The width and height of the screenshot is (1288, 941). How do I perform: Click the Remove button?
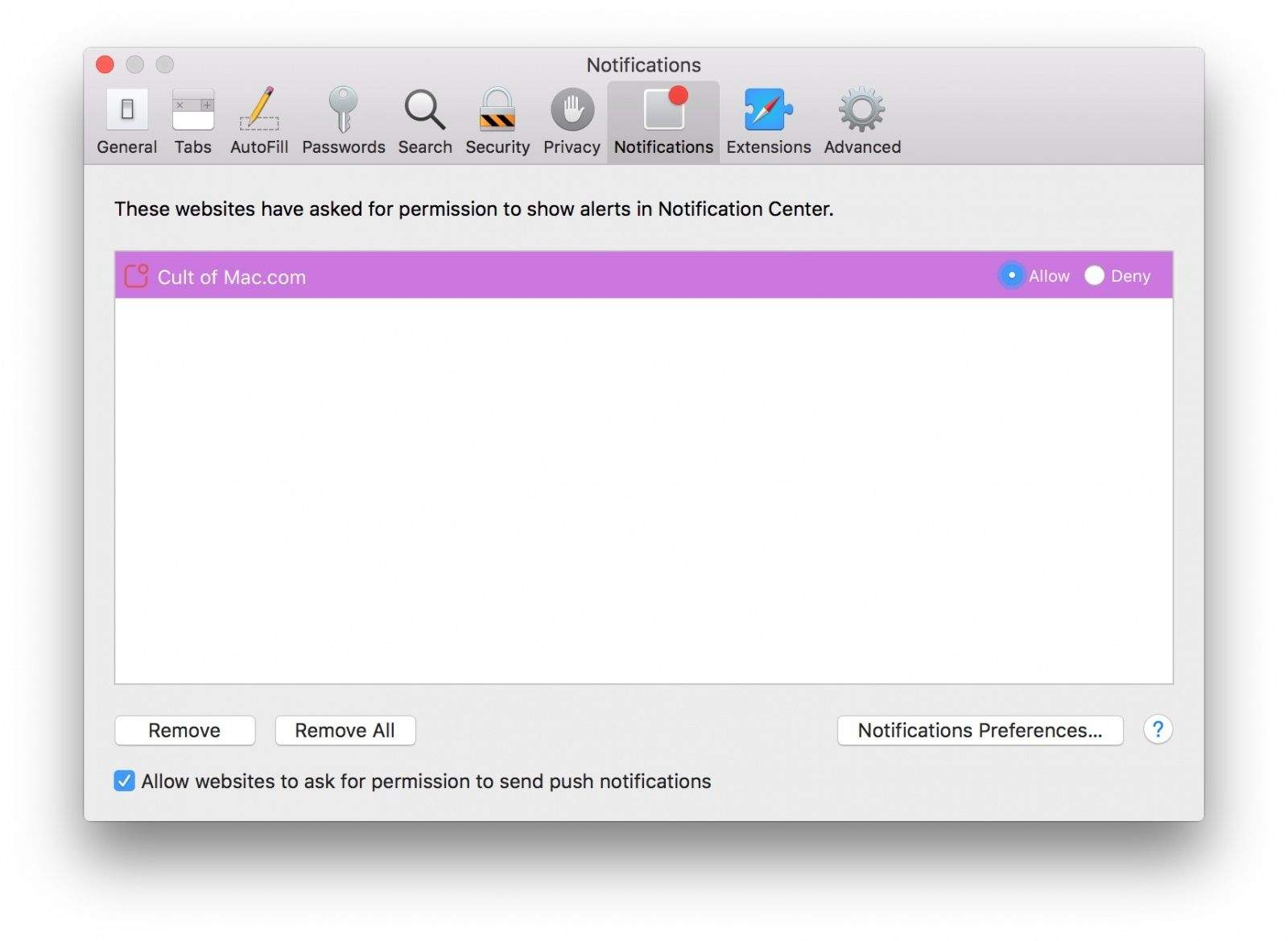pos(184,730)
